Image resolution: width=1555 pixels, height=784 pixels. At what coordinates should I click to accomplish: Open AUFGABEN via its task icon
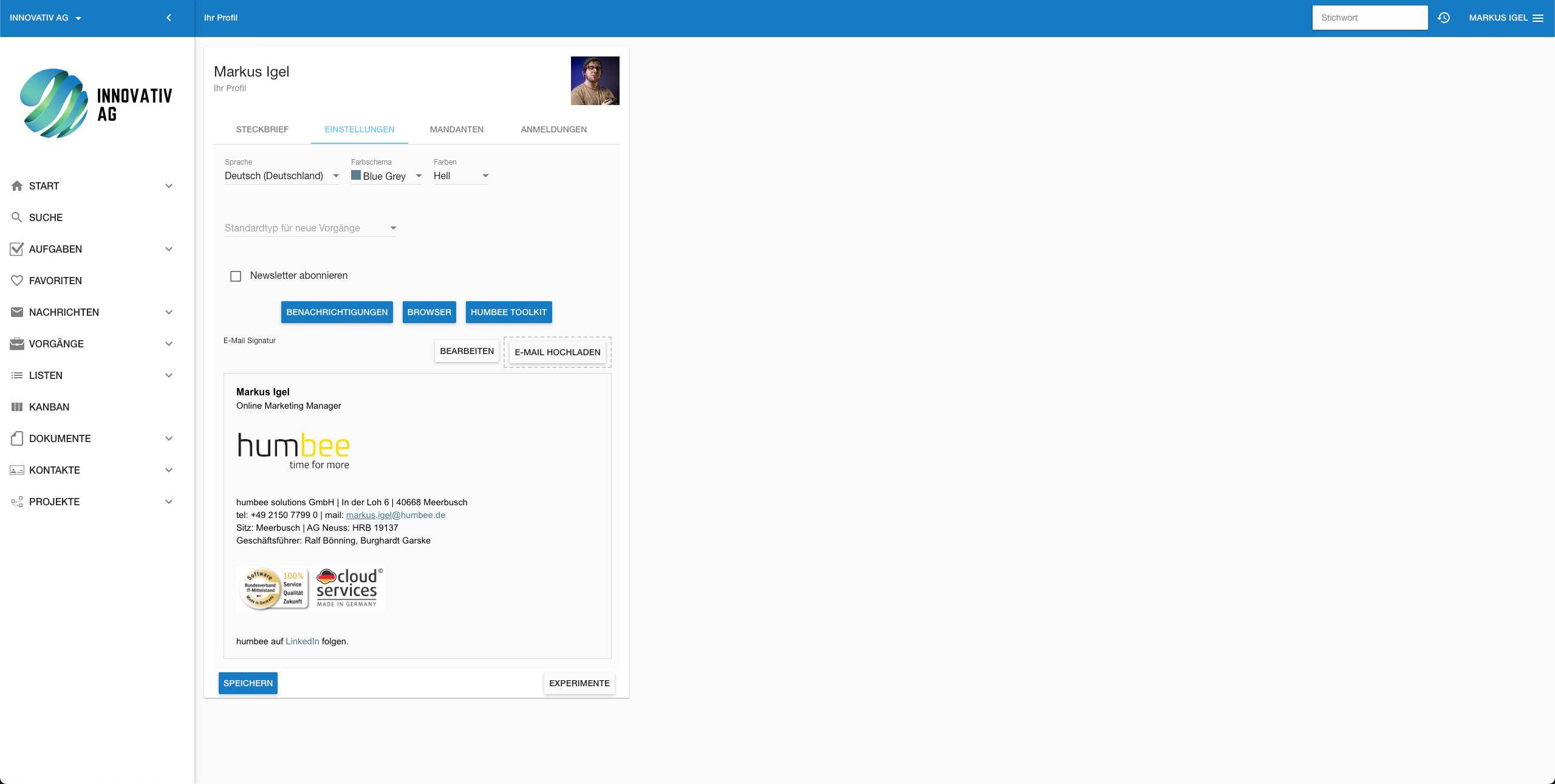click(16, 248)
